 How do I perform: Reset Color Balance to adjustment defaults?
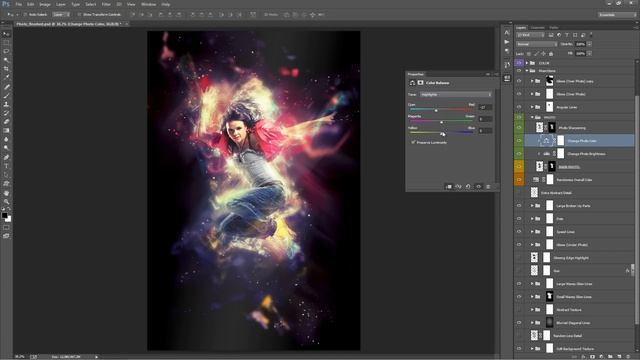(x=468, y=187)
